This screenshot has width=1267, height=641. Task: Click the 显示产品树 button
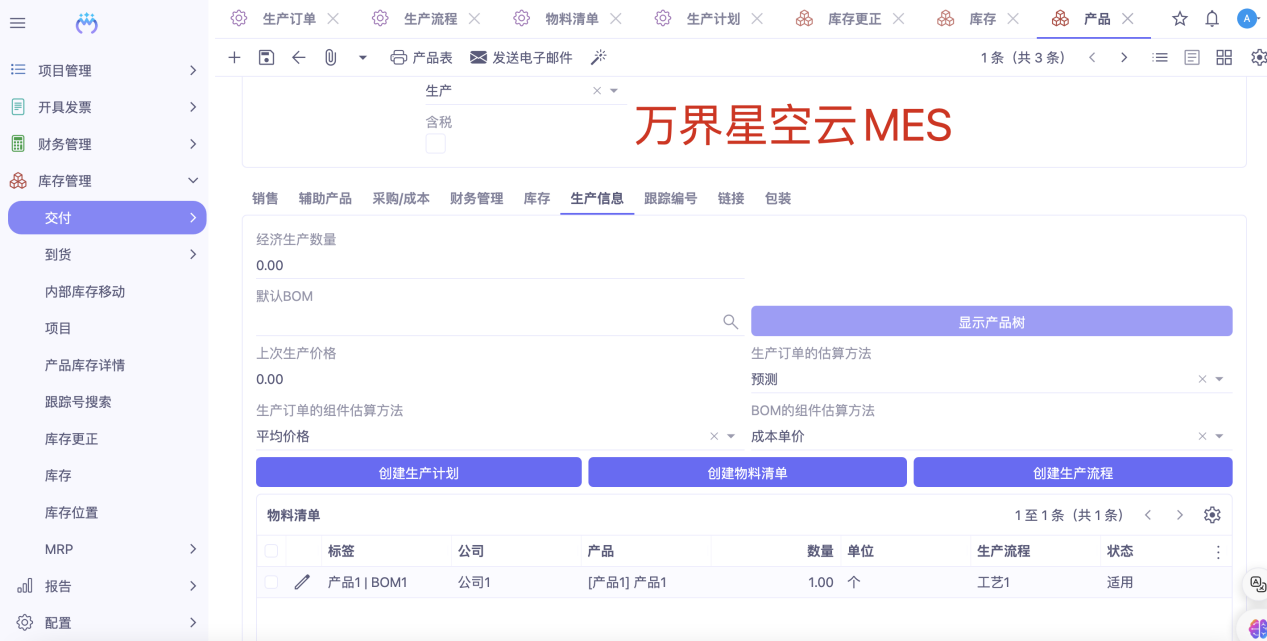click(x=990, y=321)
